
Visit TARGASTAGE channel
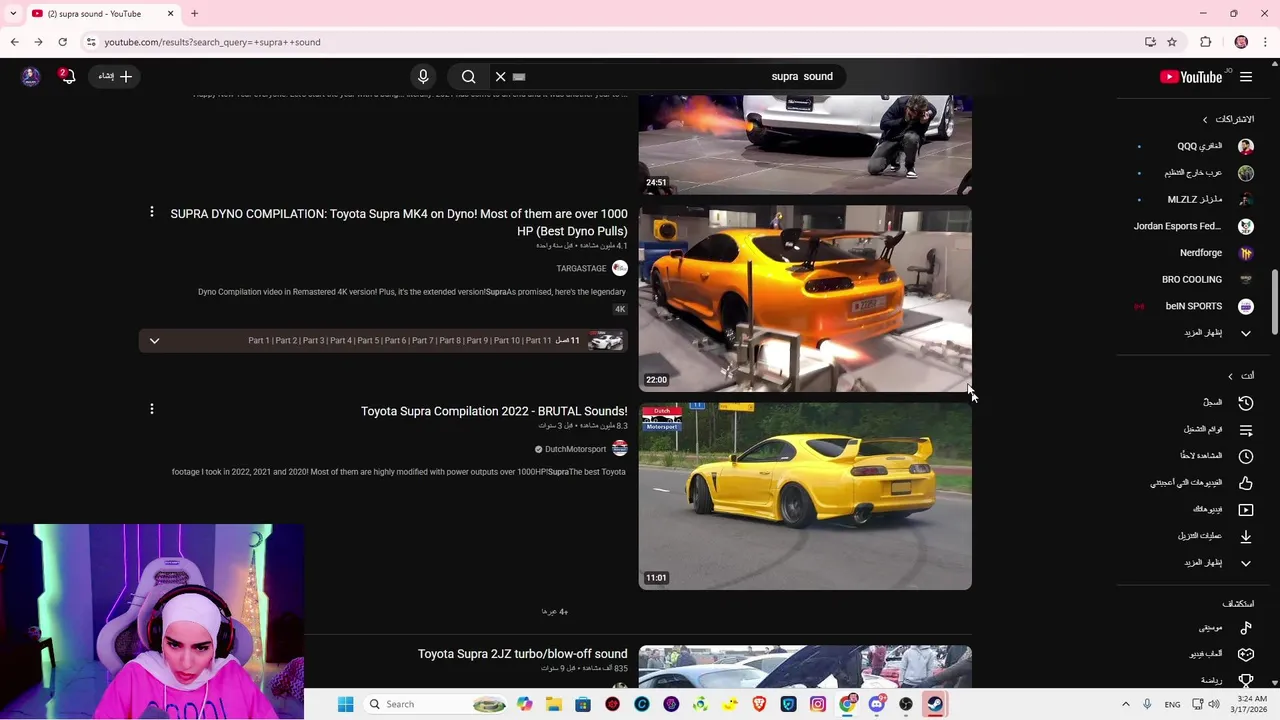point(581,269)
